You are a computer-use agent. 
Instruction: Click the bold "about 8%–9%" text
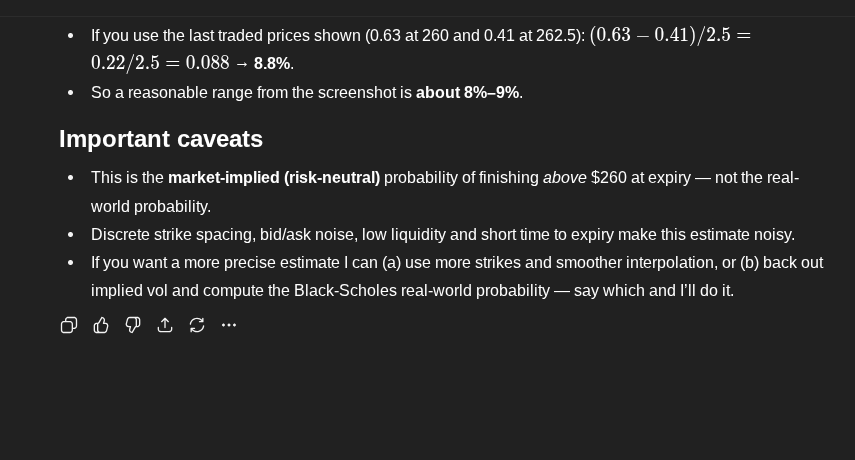coord(467,93)
